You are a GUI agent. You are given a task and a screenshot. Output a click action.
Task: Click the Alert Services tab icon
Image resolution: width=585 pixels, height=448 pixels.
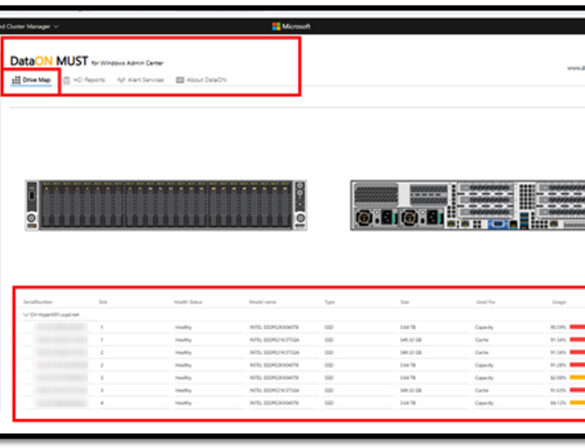[x=121, y=80]
